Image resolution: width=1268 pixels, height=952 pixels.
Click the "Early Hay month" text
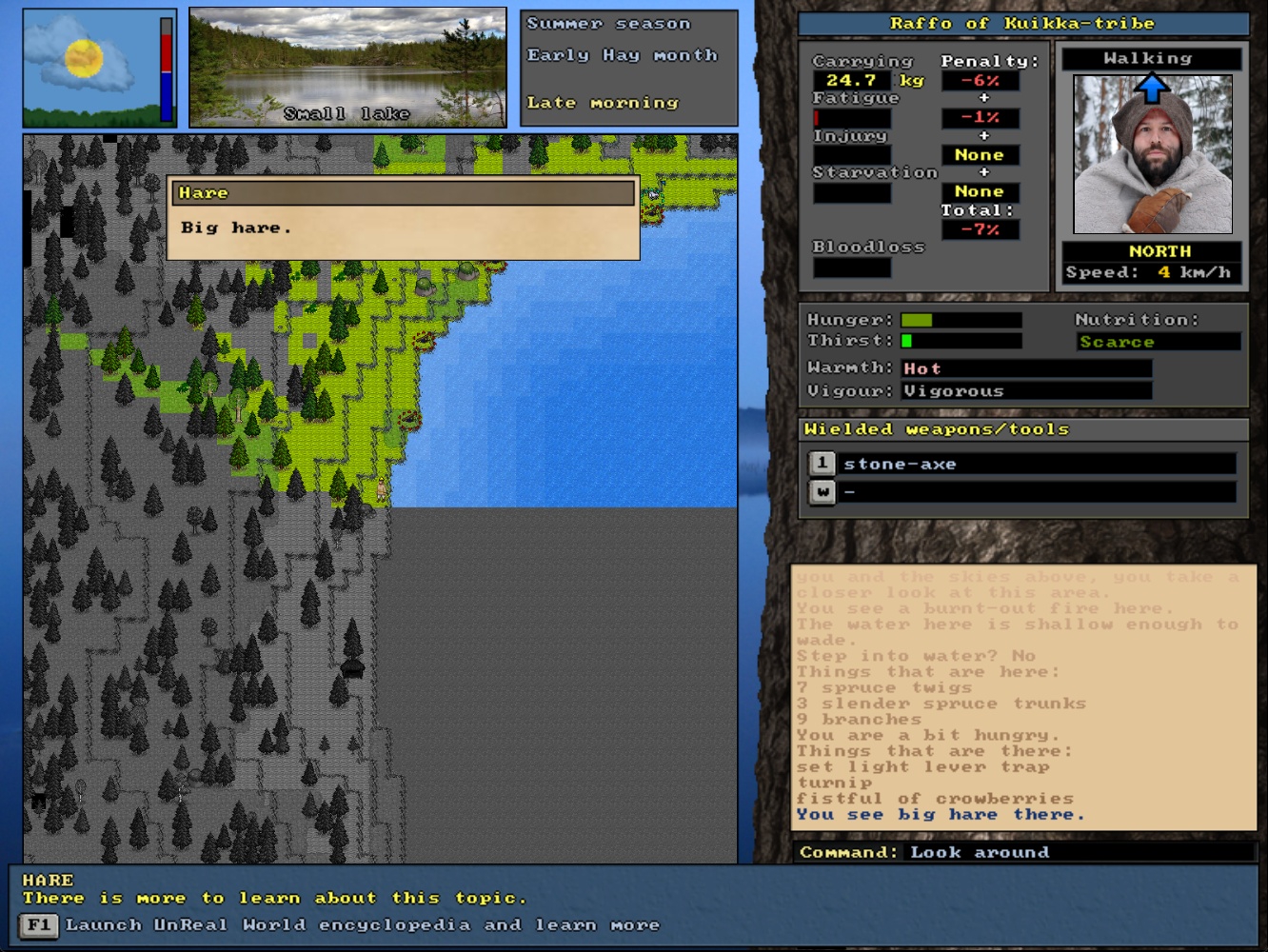point(623,55)
